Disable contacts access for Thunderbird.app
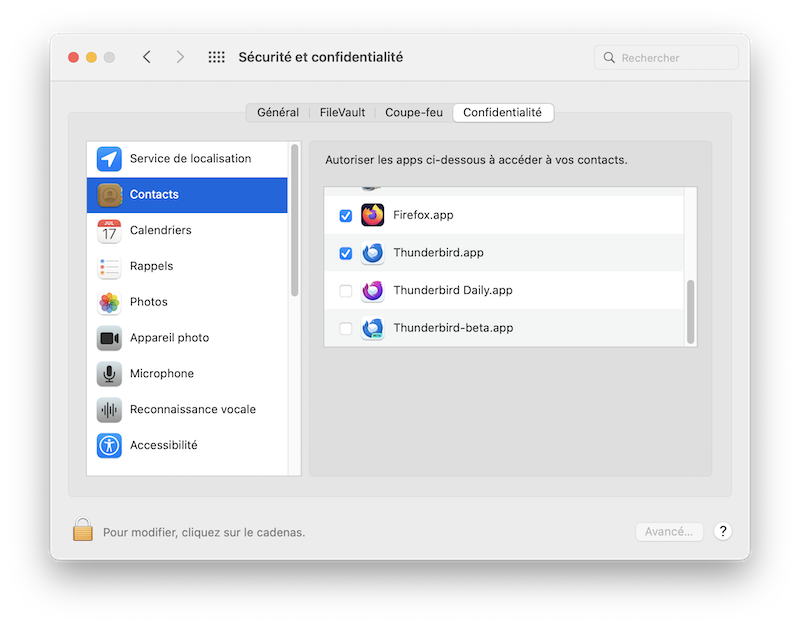This screenshot has width=800, height=626. tap(346, 253)
